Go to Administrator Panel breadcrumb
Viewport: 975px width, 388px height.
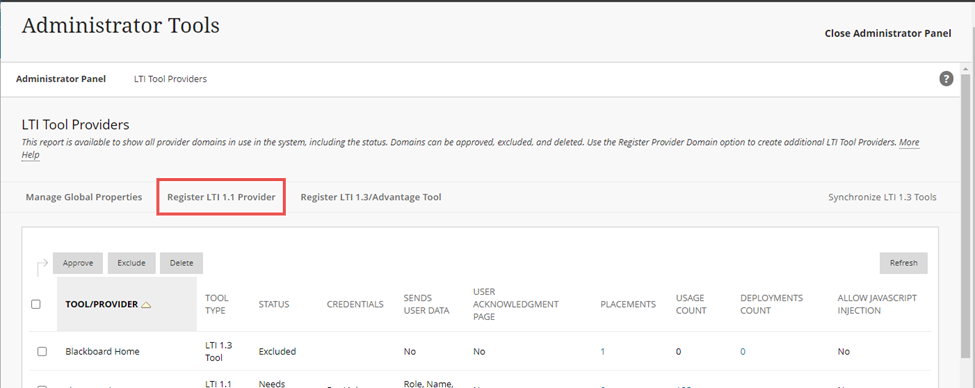tap(61, 79)
